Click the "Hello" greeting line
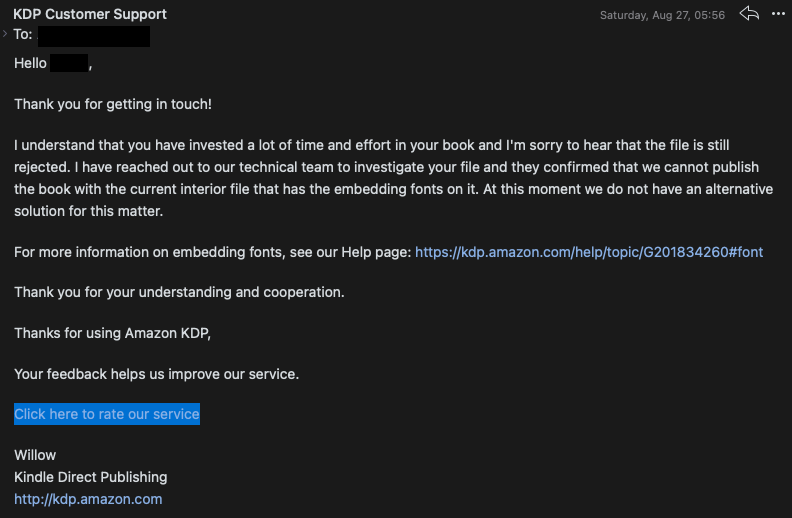792x518 pixels. 30,64
